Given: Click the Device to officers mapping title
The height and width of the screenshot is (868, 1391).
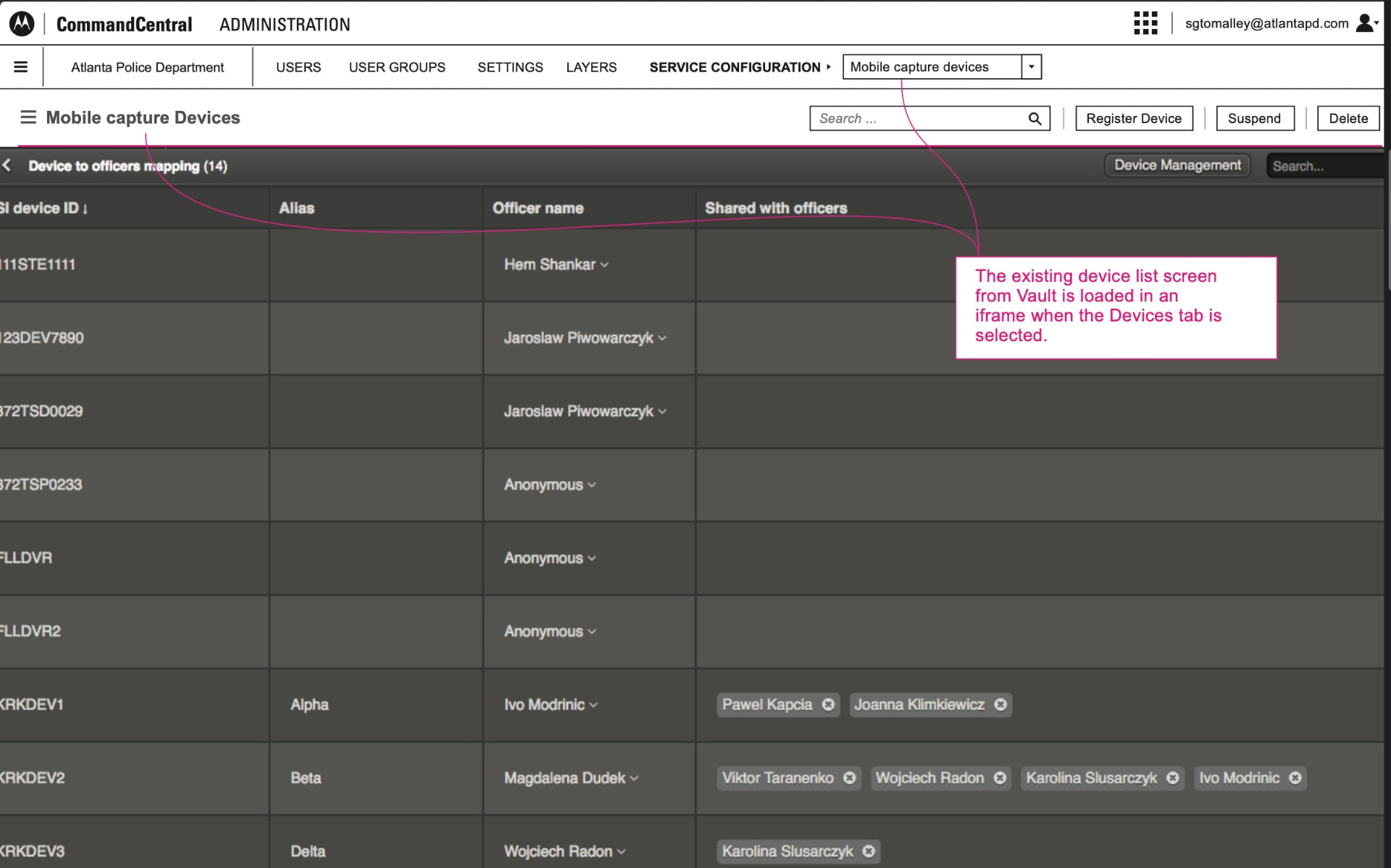Looking at the screenshot, I should (x=128, y=166).
